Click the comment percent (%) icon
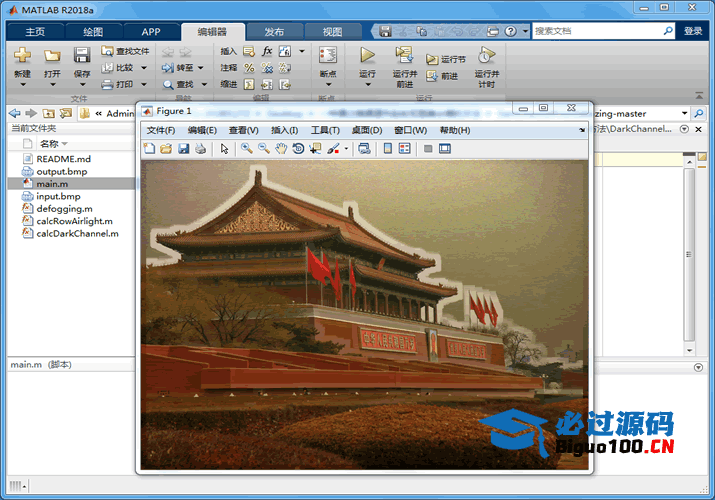The width and height of the screenshot is (715, 500). coord(249,68)
